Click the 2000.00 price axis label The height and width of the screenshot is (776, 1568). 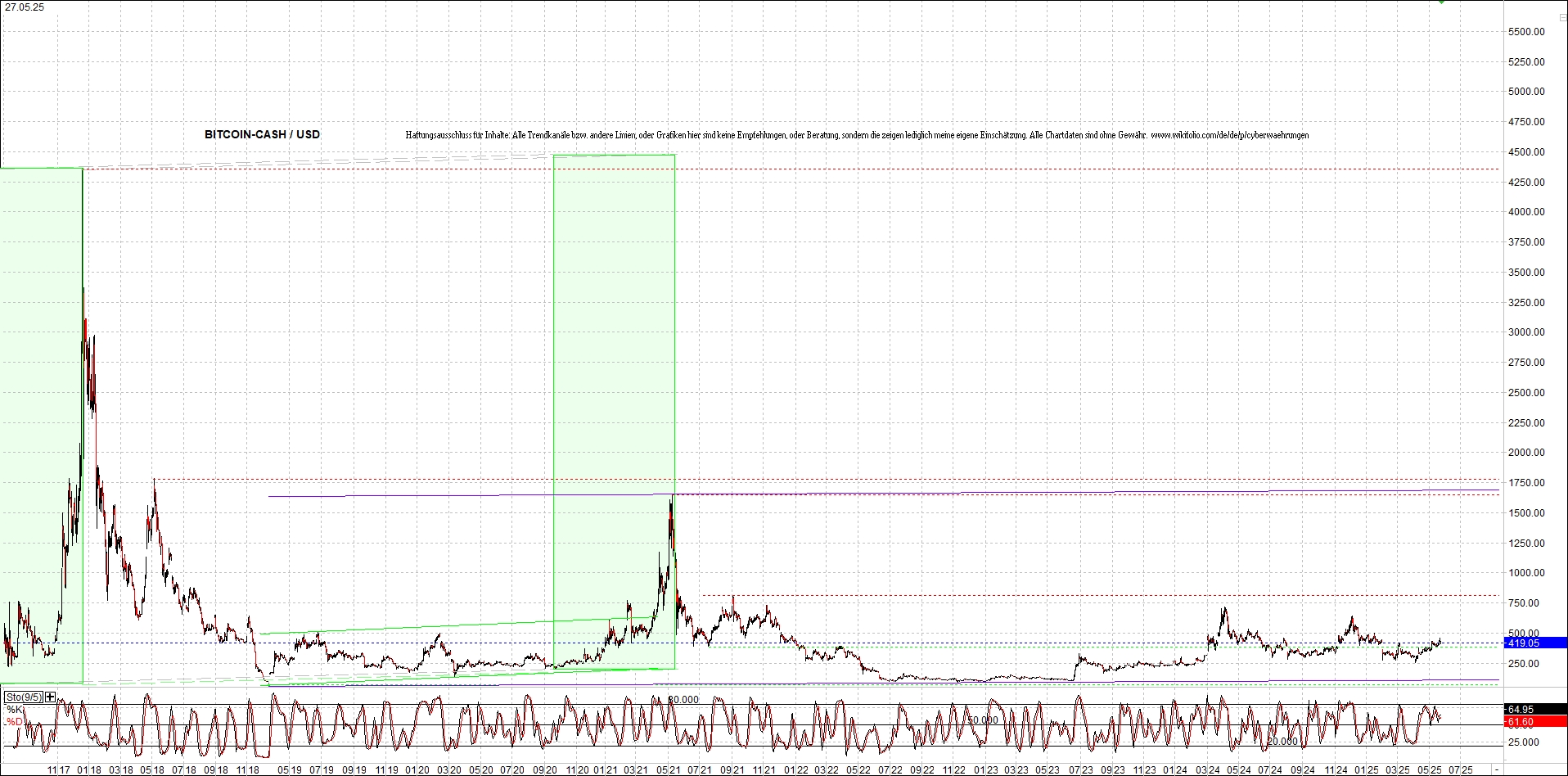(1526, 452)
